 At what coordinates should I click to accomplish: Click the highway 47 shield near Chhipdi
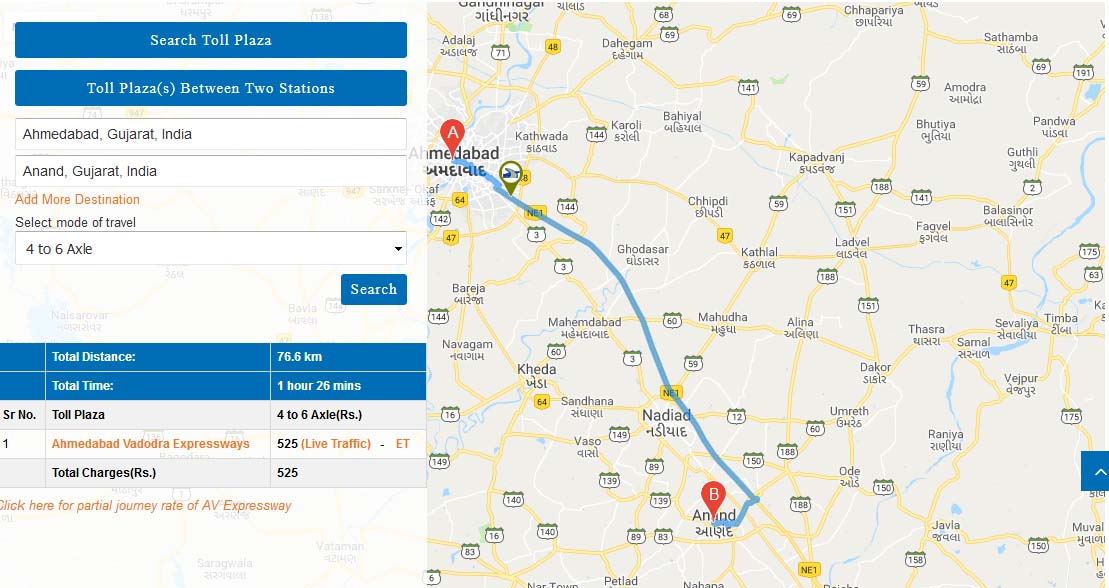[x=725, y=236]
